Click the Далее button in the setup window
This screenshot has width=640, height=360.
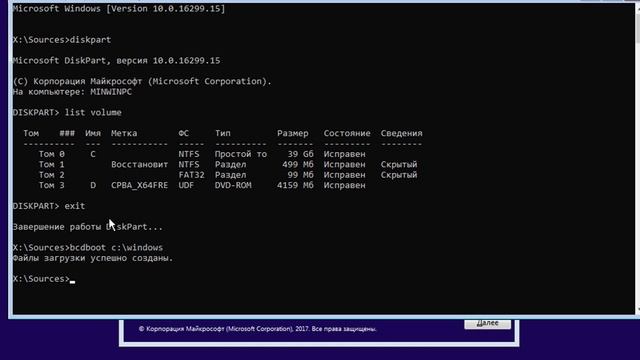(x=487, y=324)
